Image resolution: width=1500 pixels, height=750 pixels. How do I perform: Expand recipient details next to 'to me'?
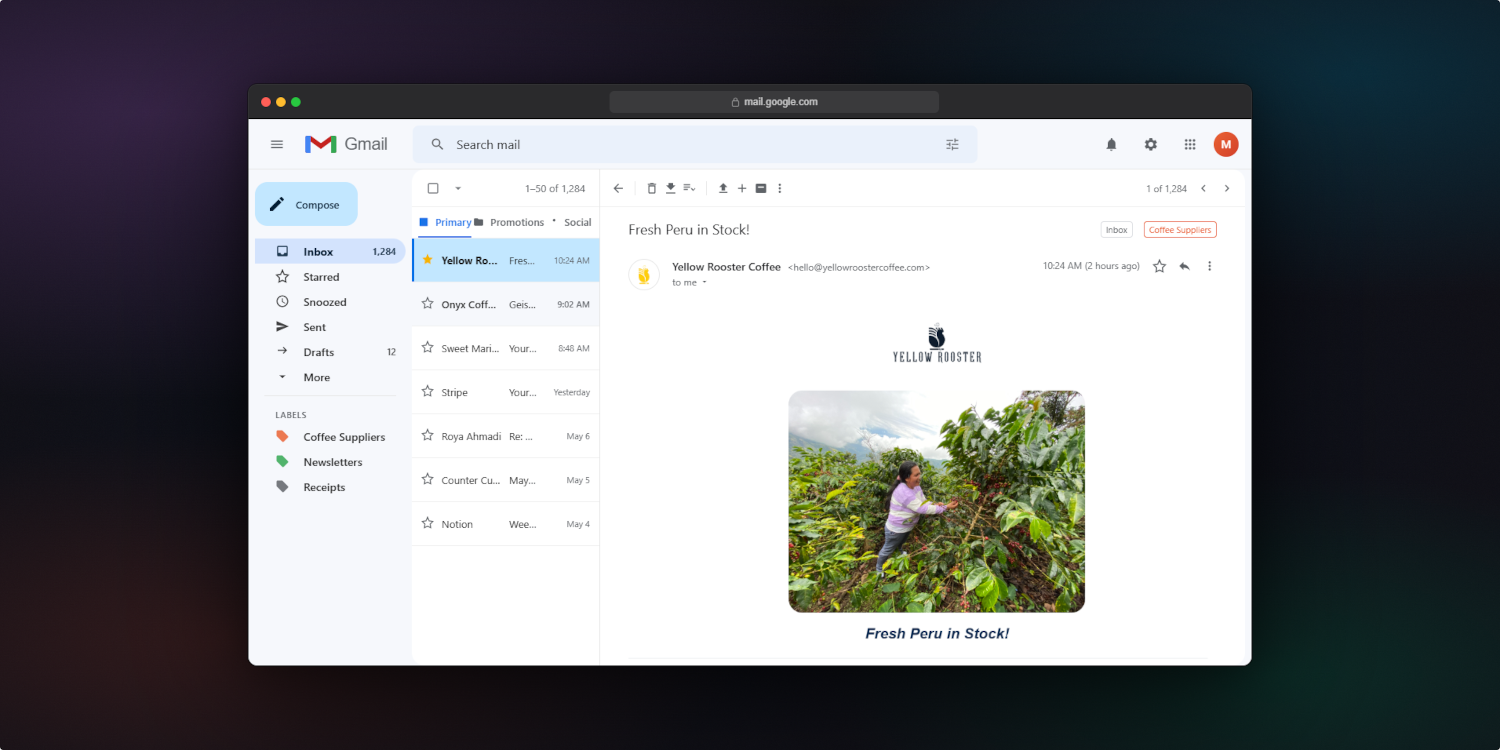704,283
